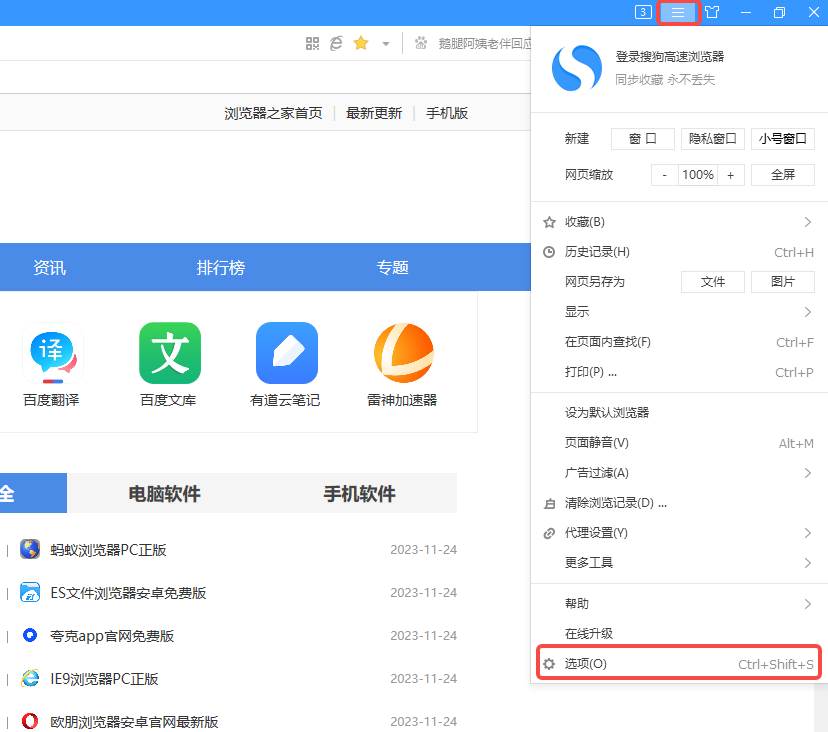Enter 全屏 full screen mode
The height and width of the screenshot is (732, 828).
(x=783, y=175)
